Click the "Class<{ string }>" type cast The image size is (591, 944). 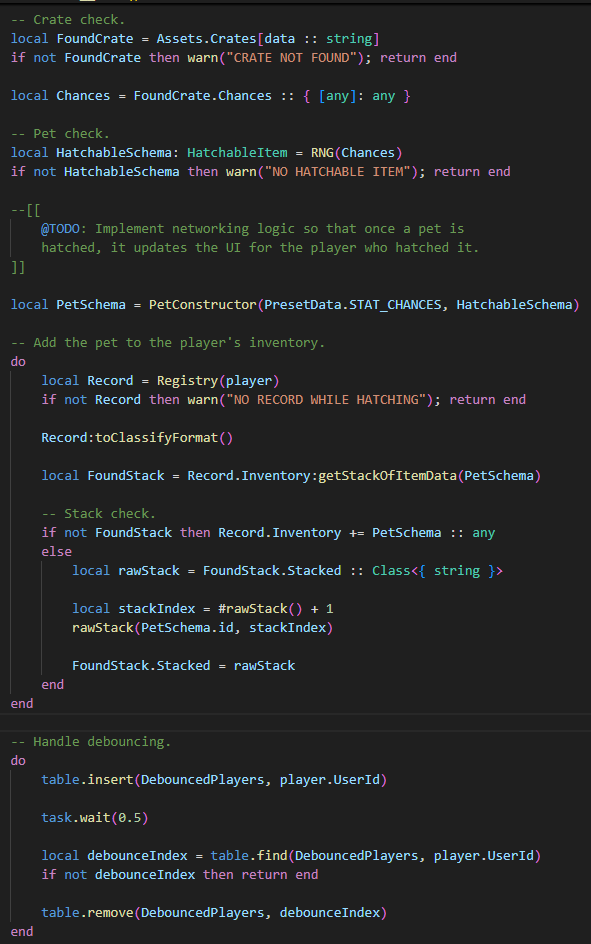(x=437, y=571)
